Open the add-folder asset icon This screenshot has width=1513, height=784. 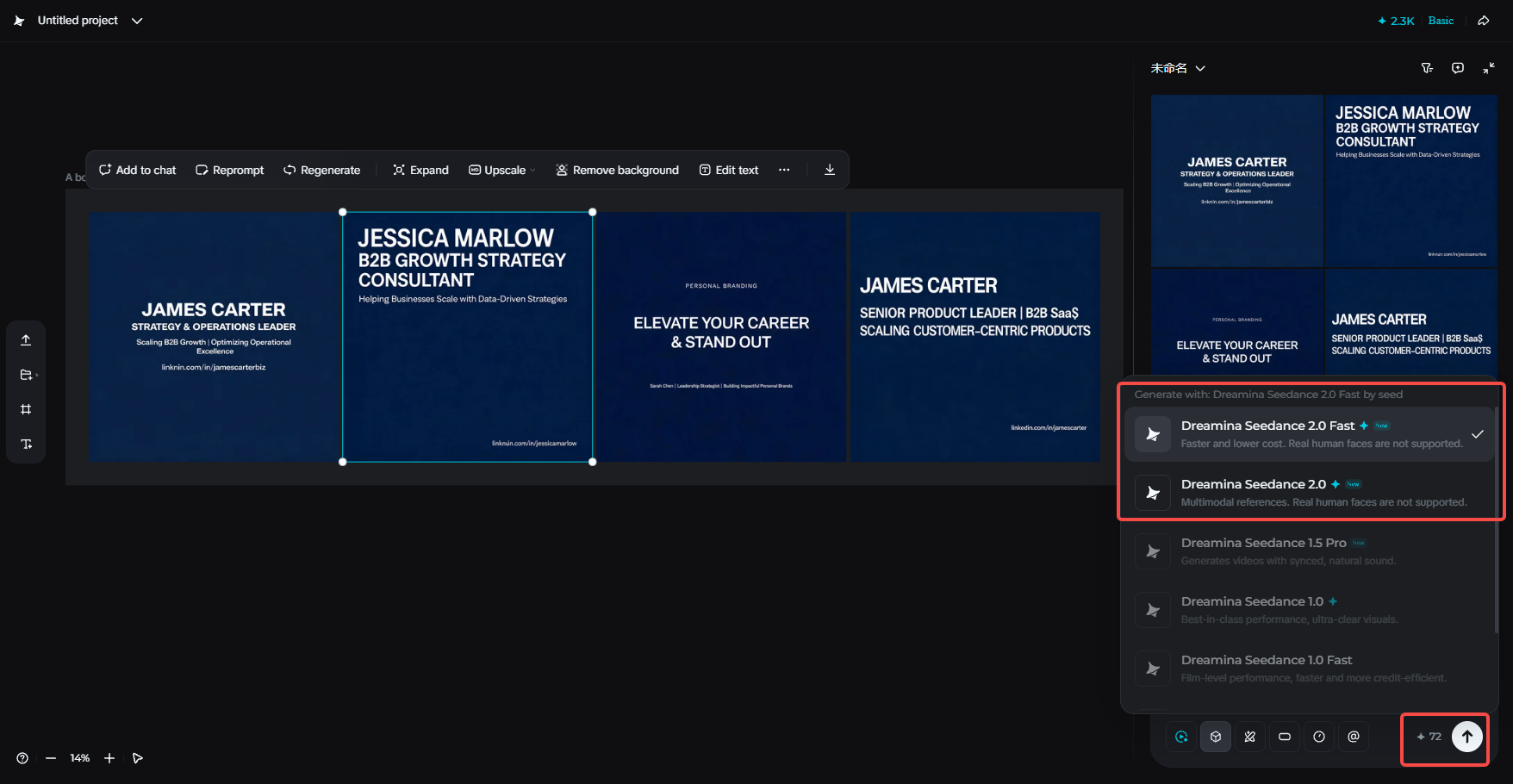coord(27,375)
